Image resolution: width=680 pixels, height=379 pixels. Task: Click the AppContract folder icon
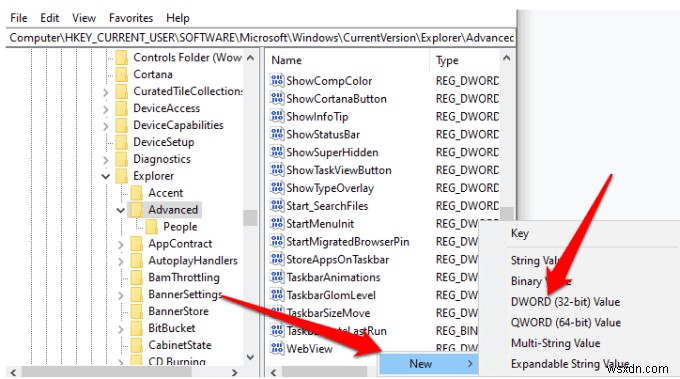point(137,243)
